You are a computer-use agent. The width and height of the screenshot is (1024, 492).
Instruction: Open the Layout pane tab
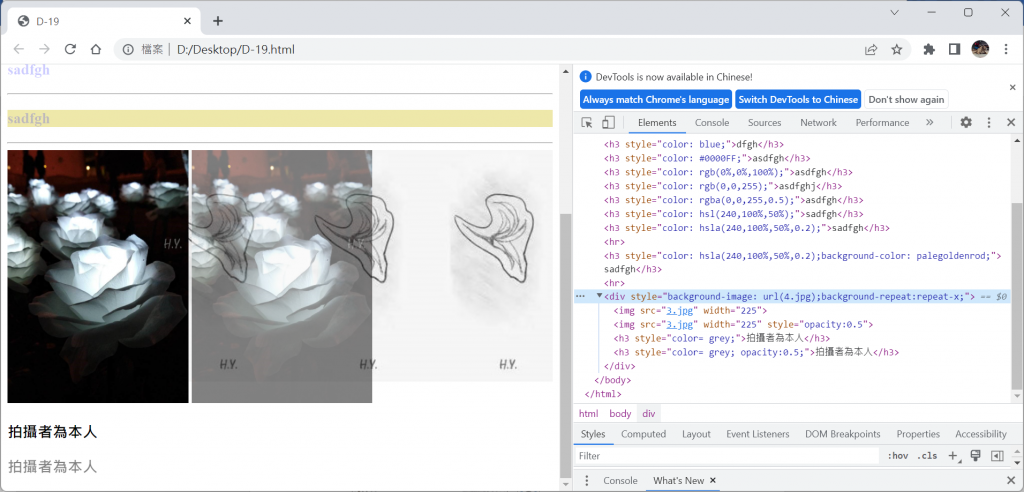696,434
